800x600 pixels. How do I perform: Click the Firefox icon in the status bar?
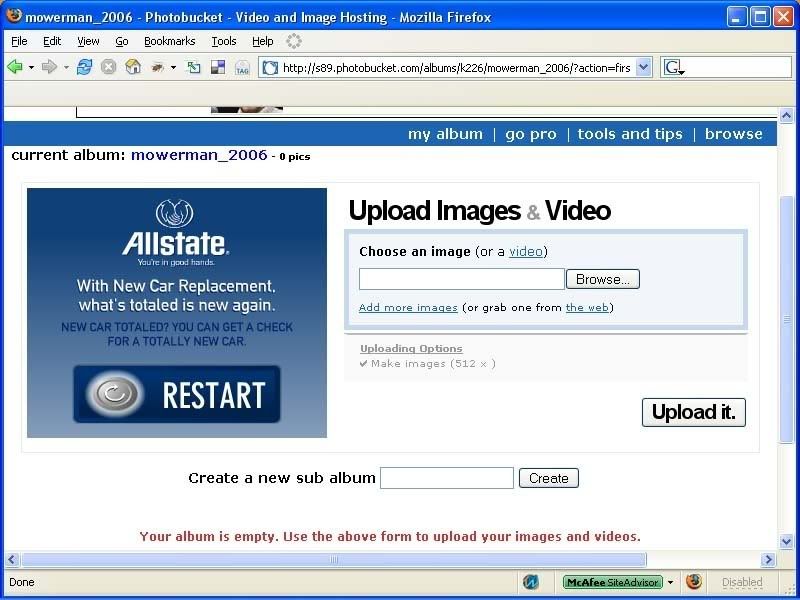click(693, 582)
